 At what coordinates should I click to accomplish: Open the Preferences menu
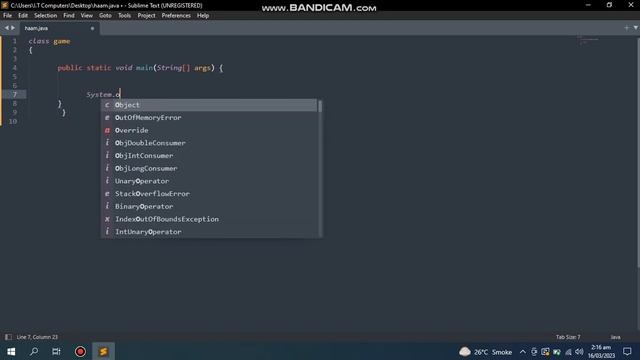pyautogui.click(x=176, y=16)
